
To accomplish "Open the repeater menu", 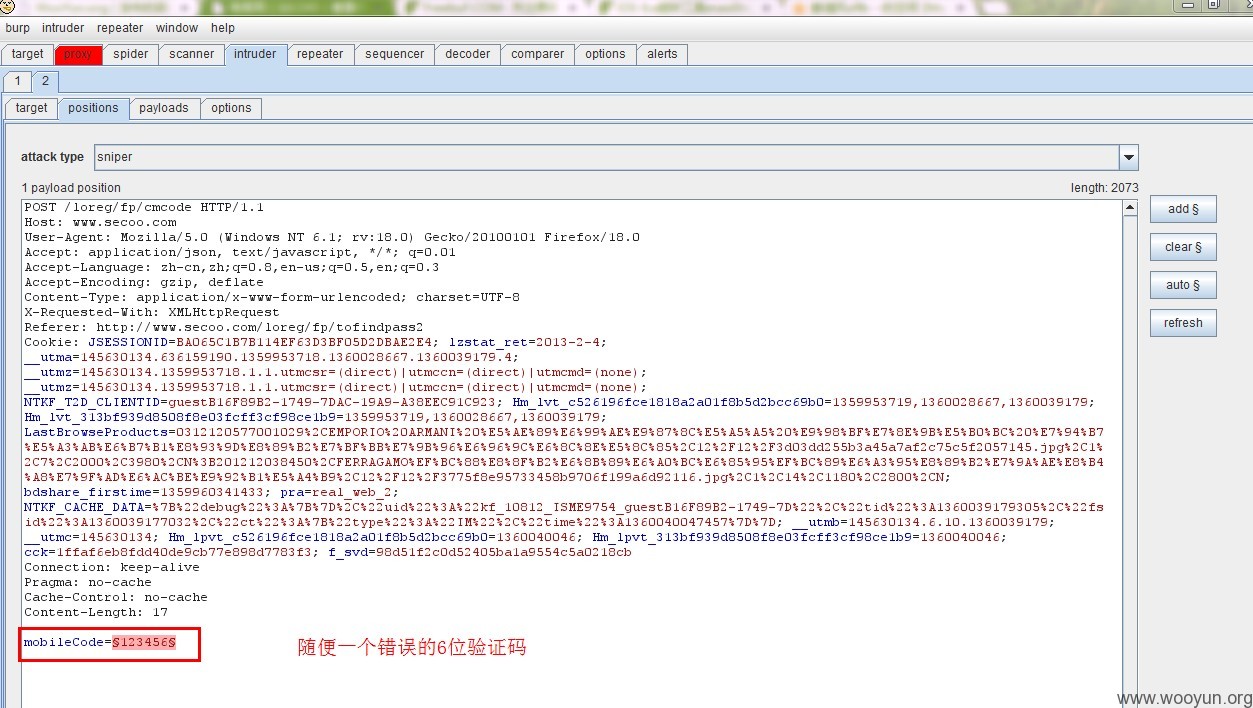I will pyautogui.click(x=120, y=28).
